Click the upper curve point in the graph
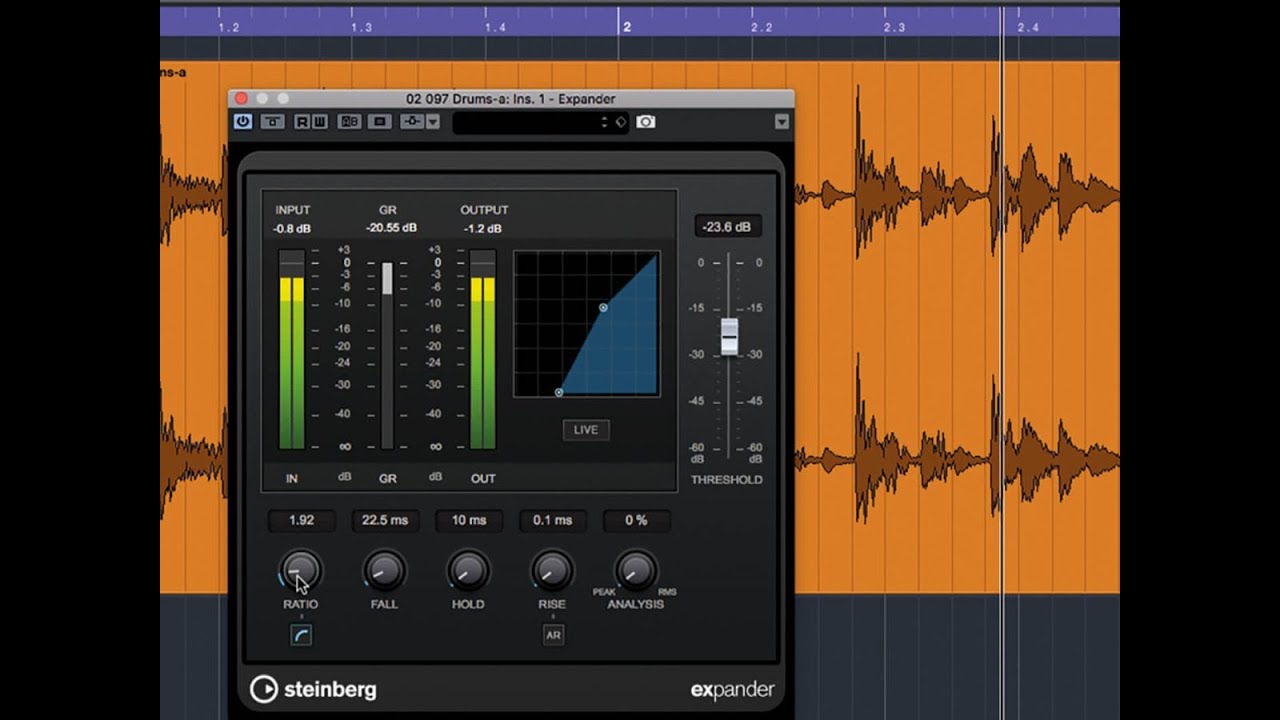This screenshot has height=720, width=1280. tap(603, 308)
